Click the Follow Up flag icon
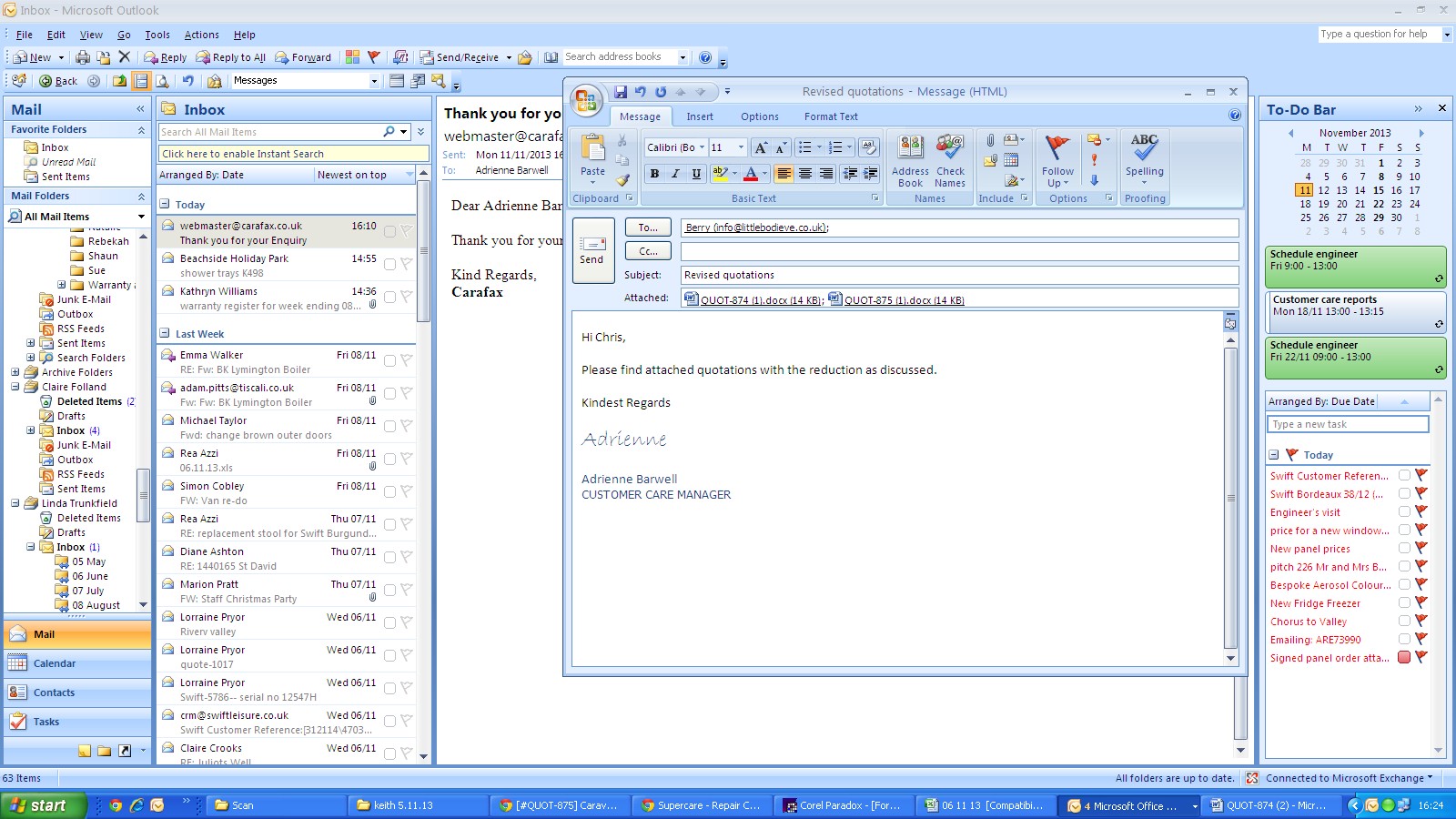This screenshot has width=1456, height=819. tap(1057, 157)
